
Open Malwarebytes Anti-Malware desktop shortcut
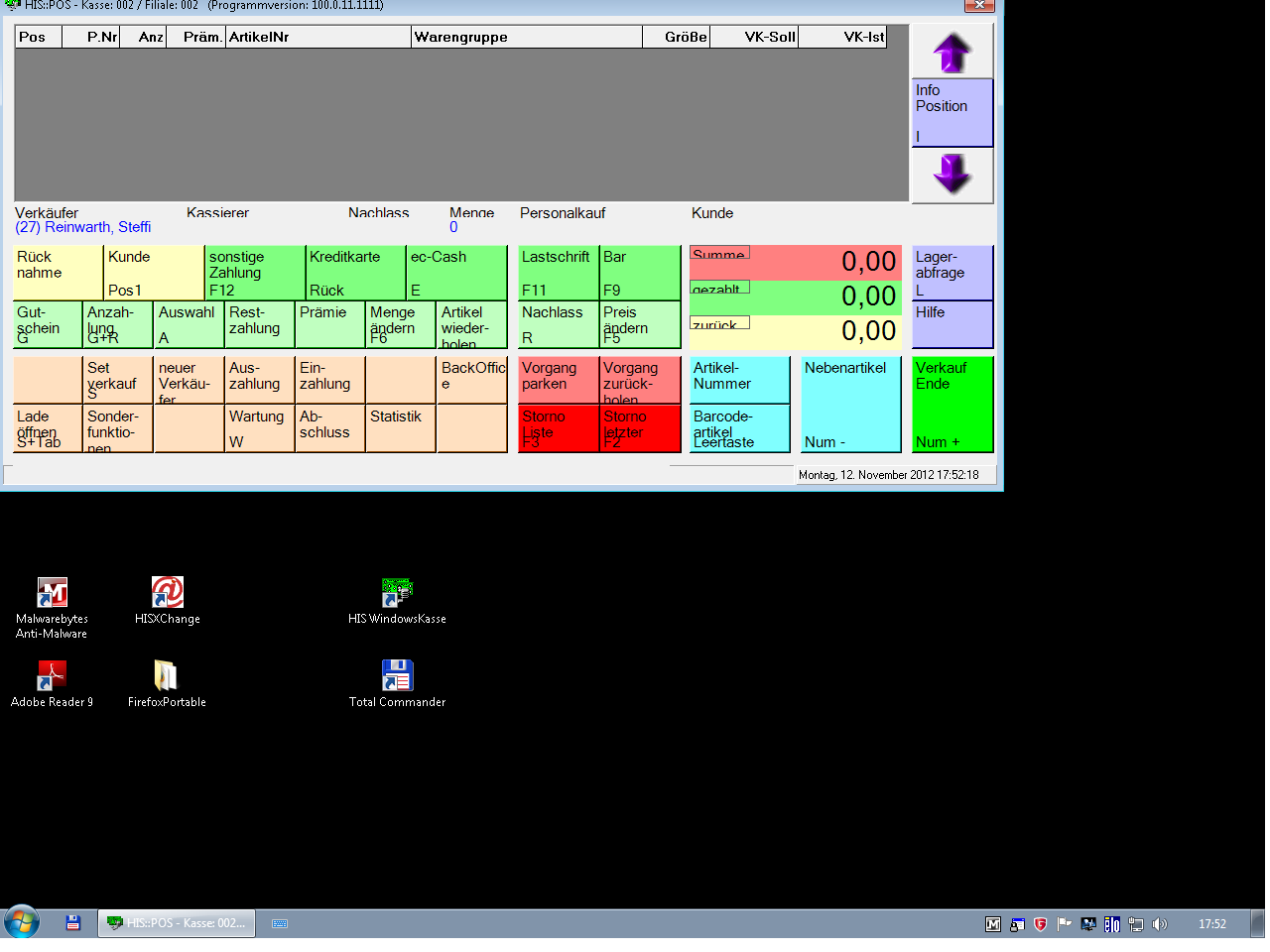(x=52, y=608)
